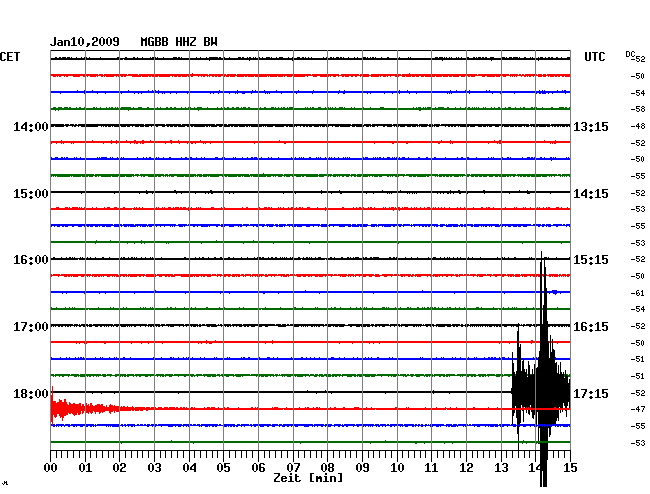Image resolution: width=650 pixels, height=494 pixels.
Task: Select the 18:00 CET time label
Action: (31, 393)
